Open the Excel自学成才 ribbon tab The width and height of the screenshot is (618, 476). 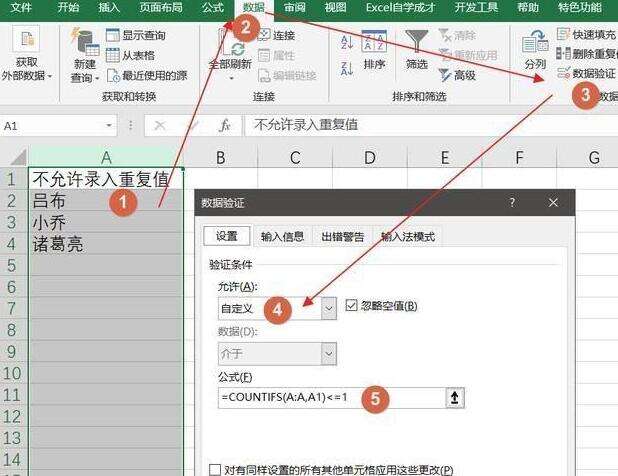pos(400,7)
